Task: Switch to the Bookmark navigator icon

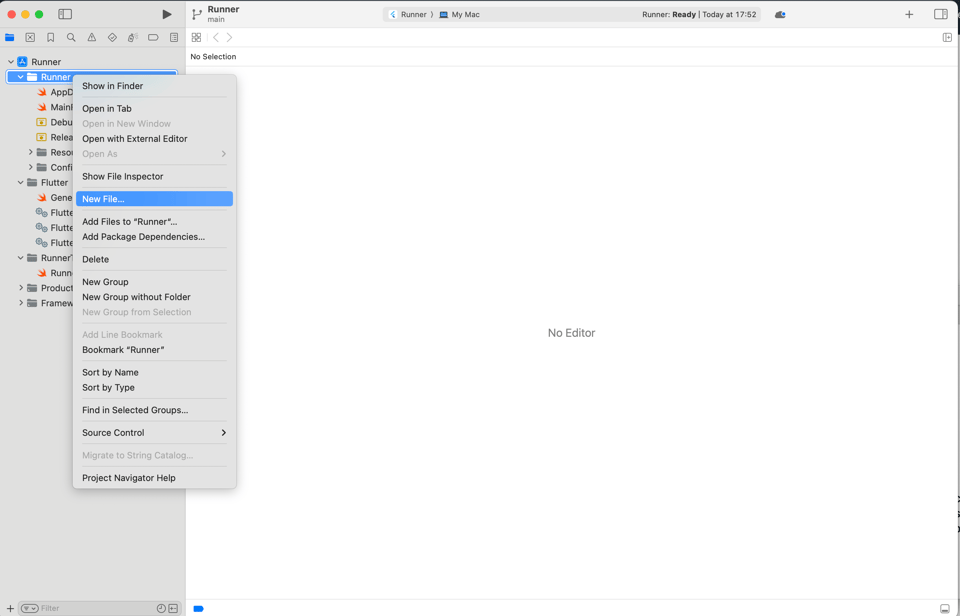Action: tap(51, 38)
